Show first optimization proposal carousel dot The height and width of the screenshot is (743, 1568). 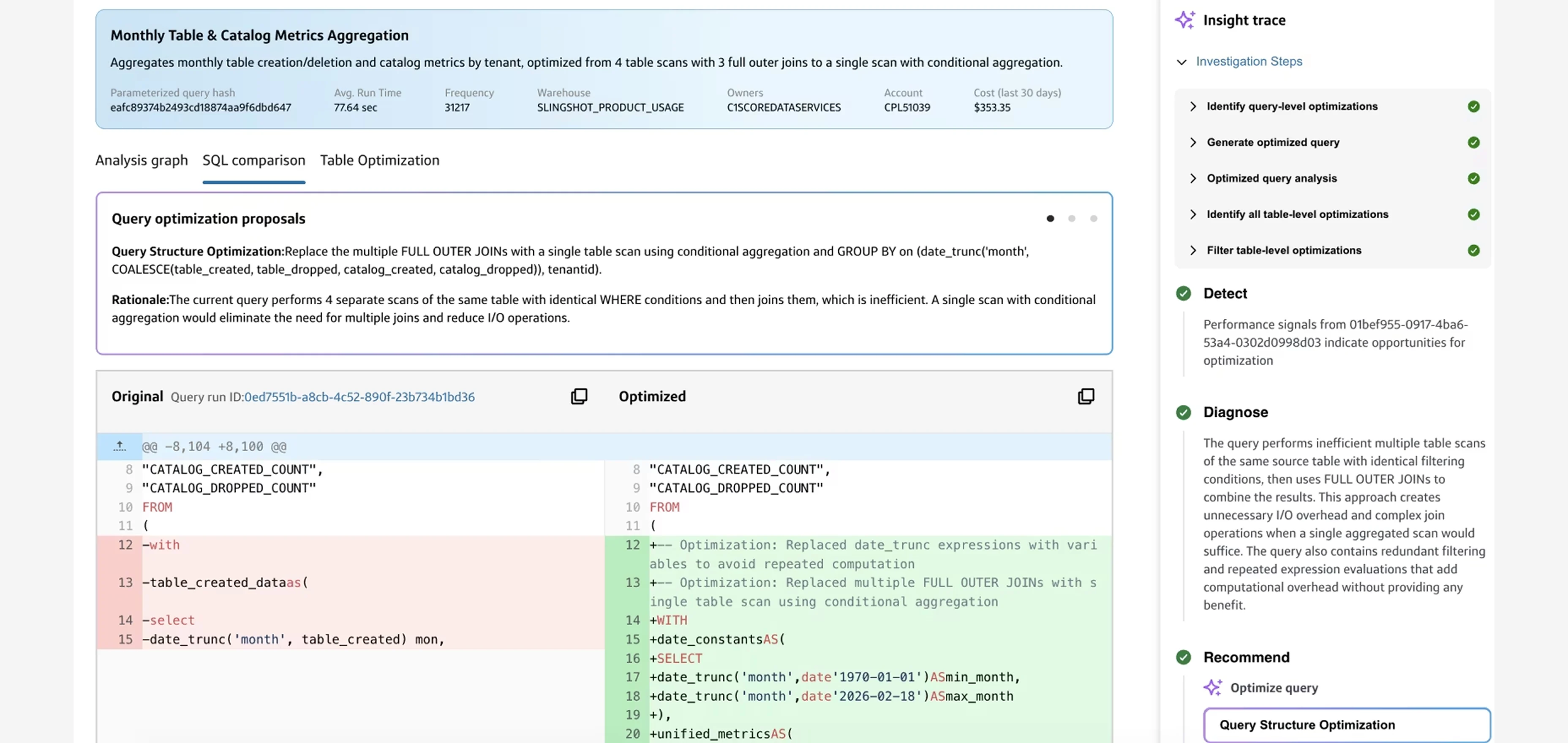(1050, 218)
